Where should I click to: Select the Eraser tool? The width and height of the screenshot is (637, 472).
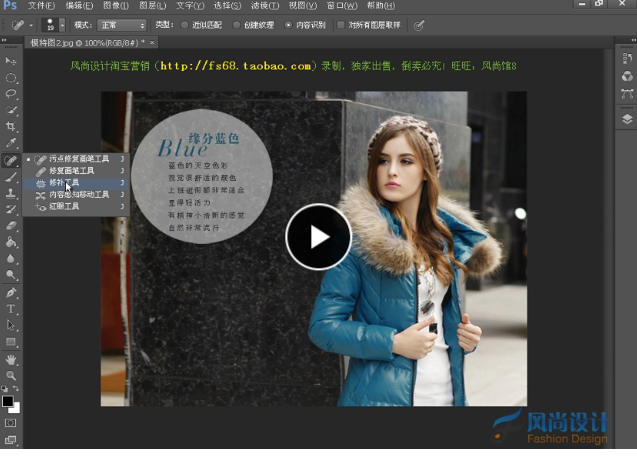[11, 226]
